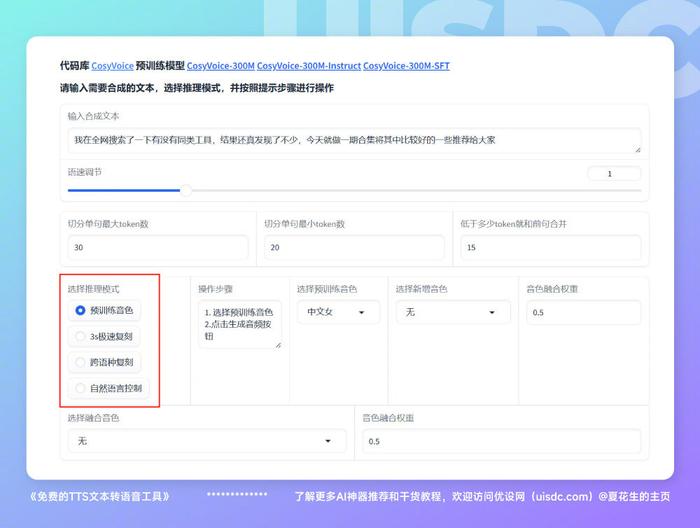Select the 预训练音色 radio option
This screenshot has width=700, height=528.
pos(104,310)
